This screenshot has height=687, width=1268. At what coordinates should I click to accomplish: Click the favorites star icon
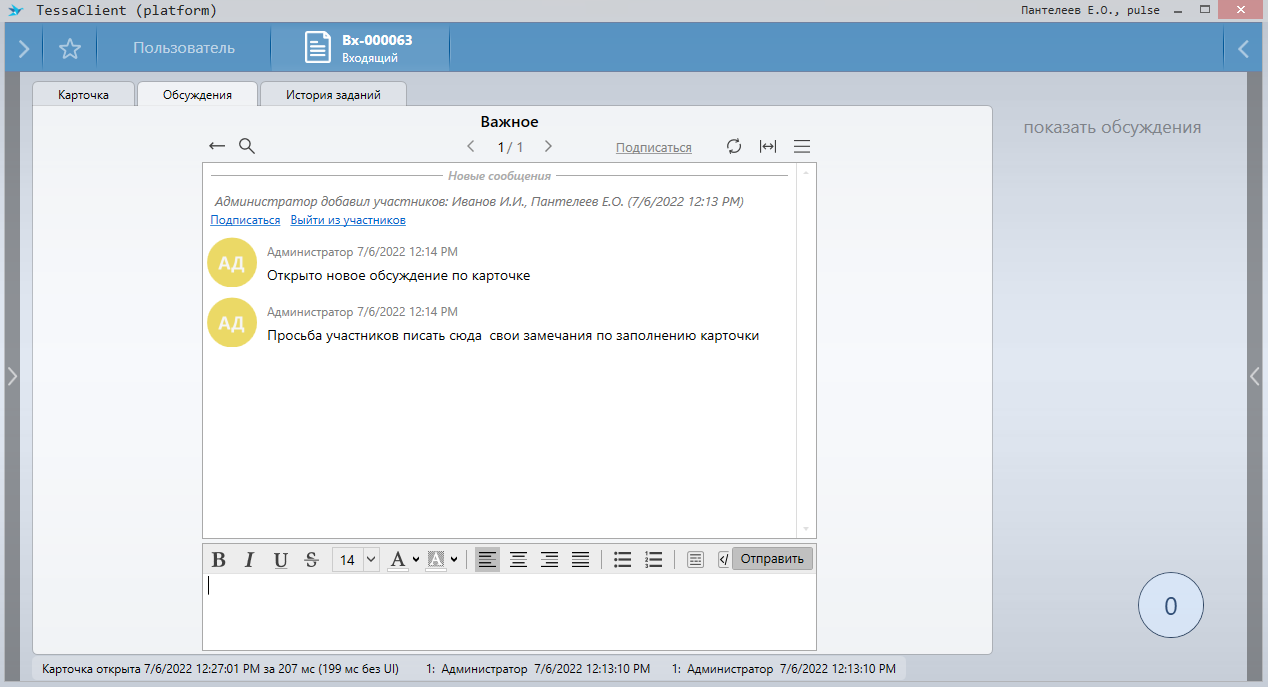coord(69,49)
